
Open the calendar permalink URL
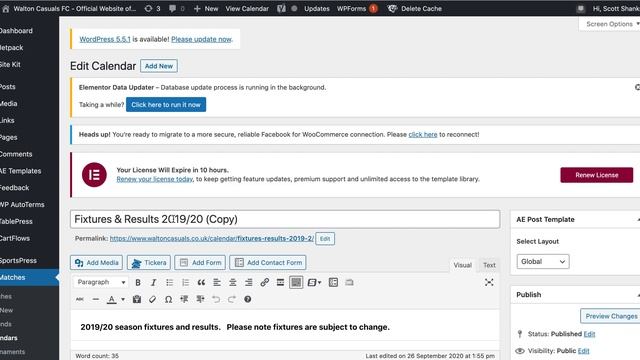tap(211, 238)
